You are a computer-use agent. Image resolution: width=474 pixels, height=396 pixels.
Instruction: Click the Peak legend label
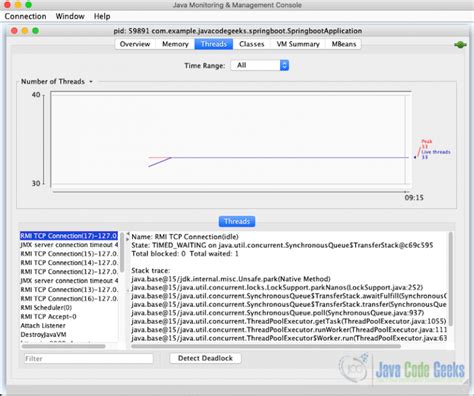(426, 144)
